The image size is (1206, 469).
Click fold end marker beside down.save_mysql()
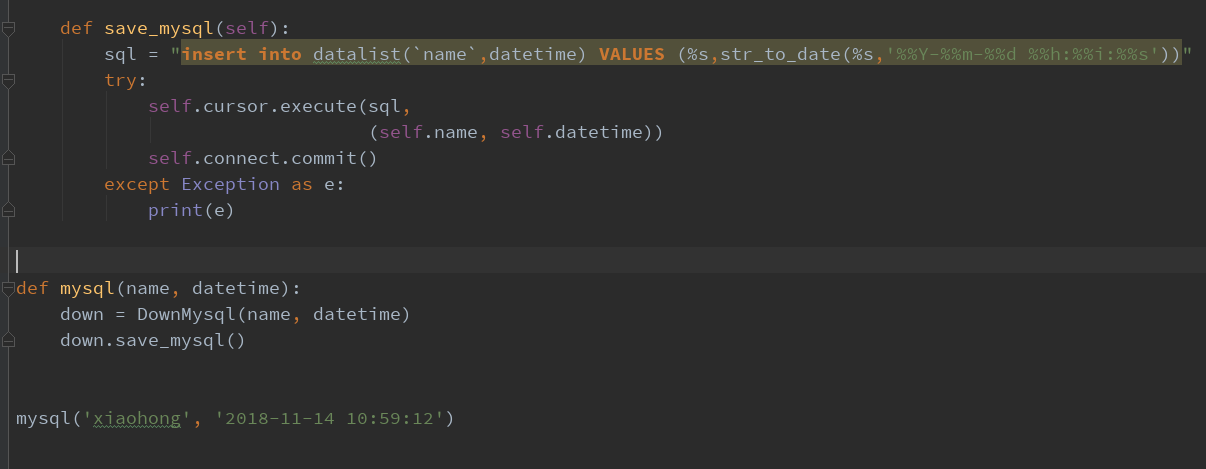(9, 341)
